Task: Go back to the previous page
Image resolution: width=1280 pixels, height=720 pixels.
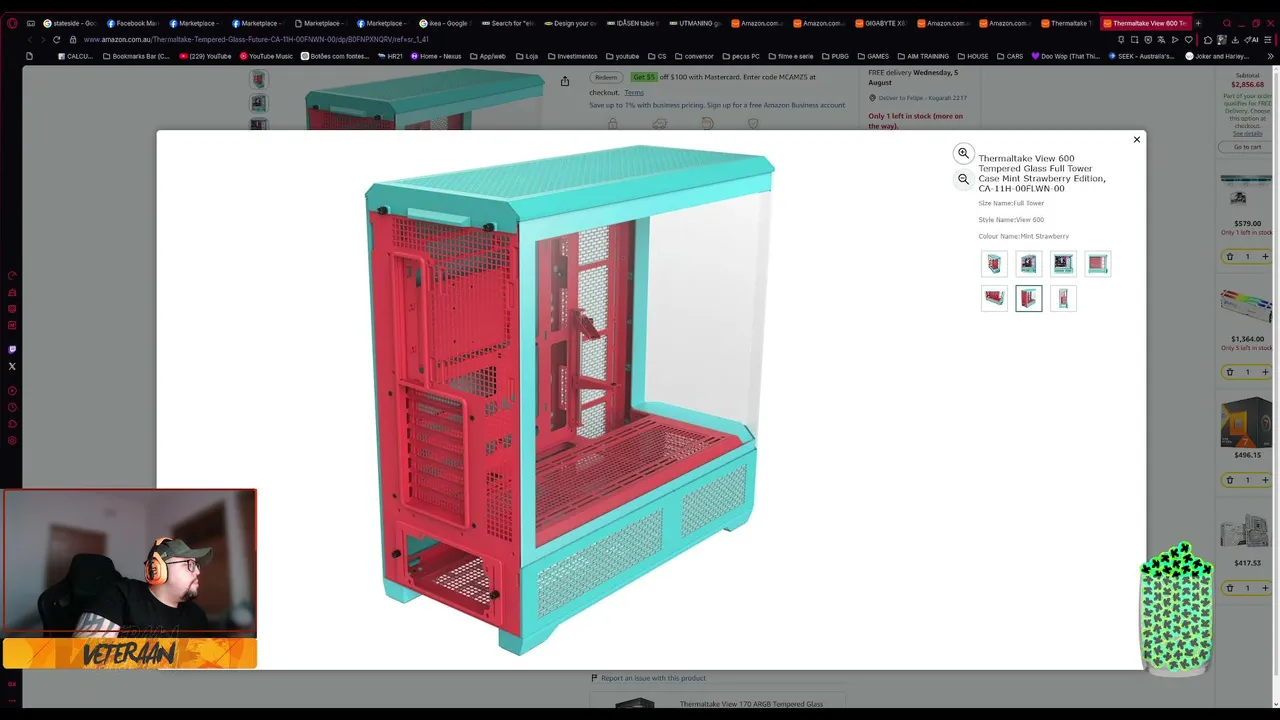Action: [x=29, y=40]
